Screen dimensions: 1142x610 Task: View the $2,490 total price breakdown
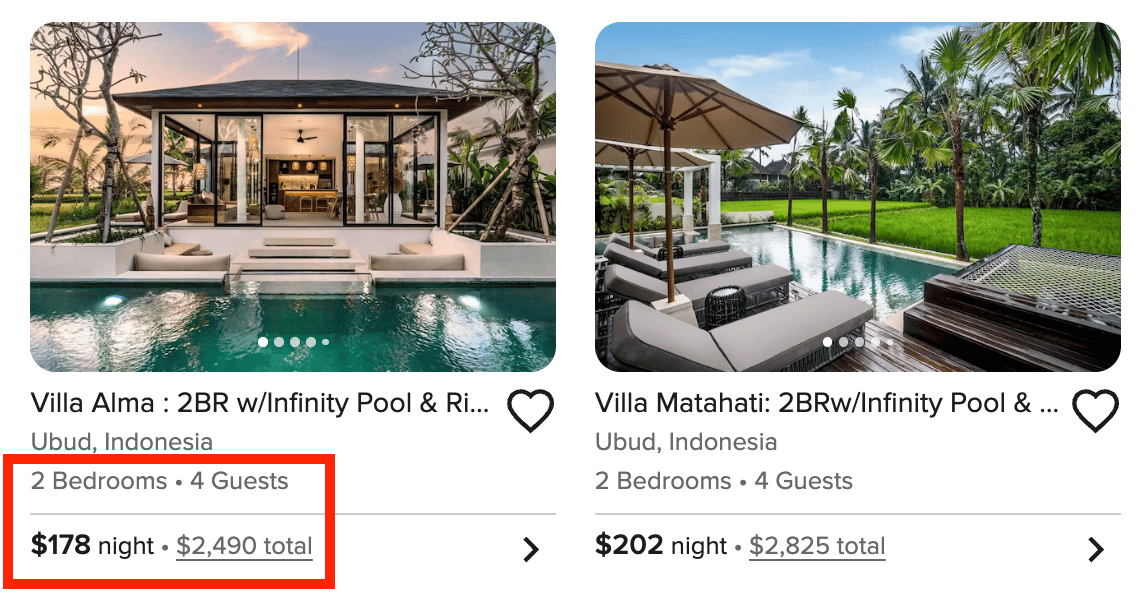(244, 546)
